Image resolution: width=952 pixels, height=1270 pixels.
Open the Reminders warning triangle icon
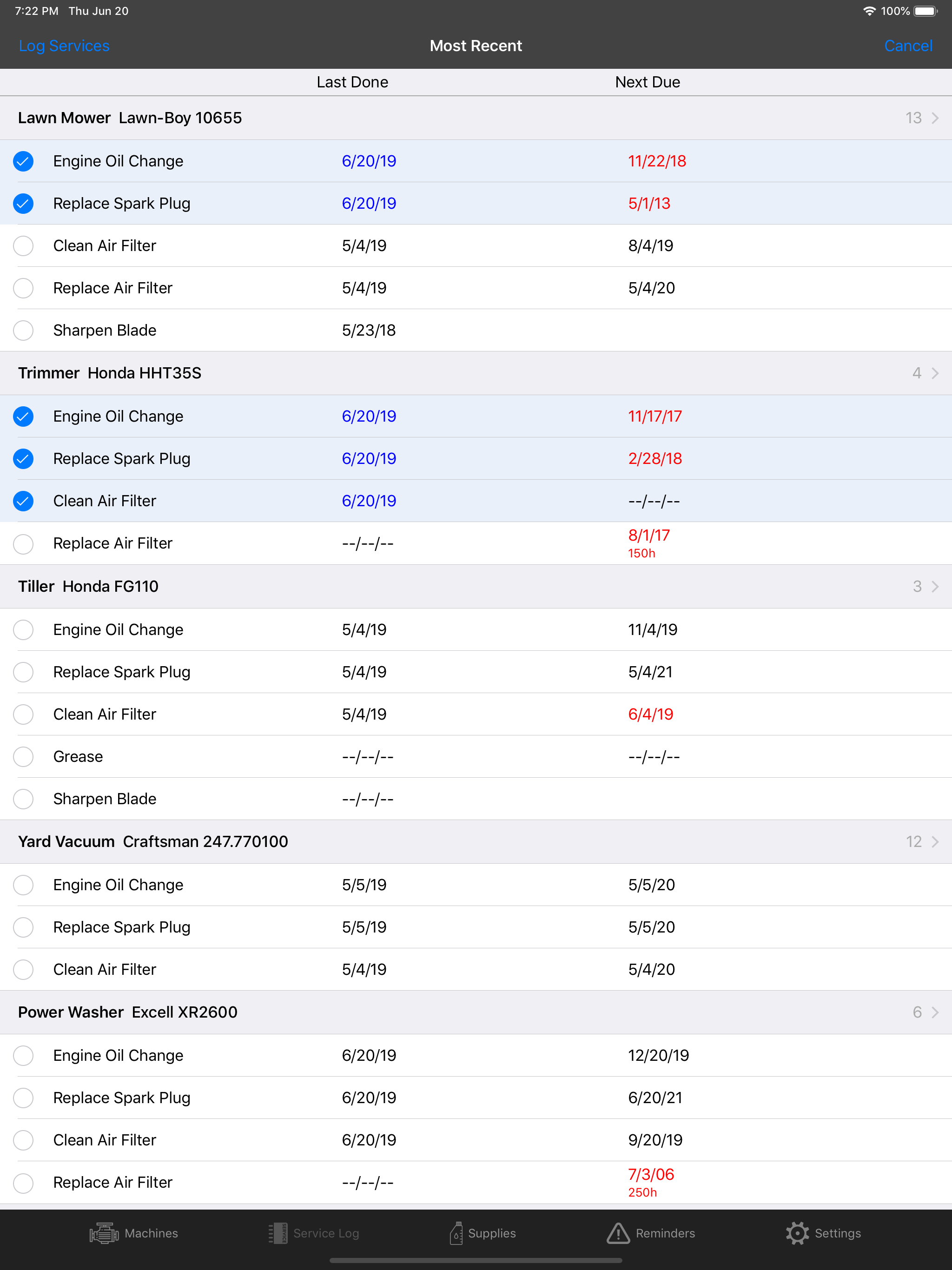[x=618, y=1233]
